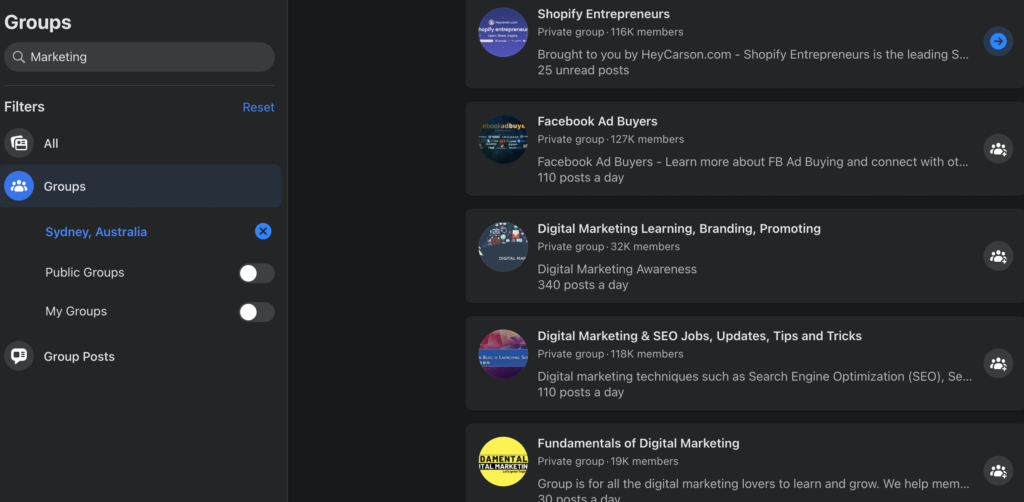The image size is (1024, 502).
Task: Join Facebook Ad Buyers group icon
Action: pyautogui.click(x=998, y=149)
